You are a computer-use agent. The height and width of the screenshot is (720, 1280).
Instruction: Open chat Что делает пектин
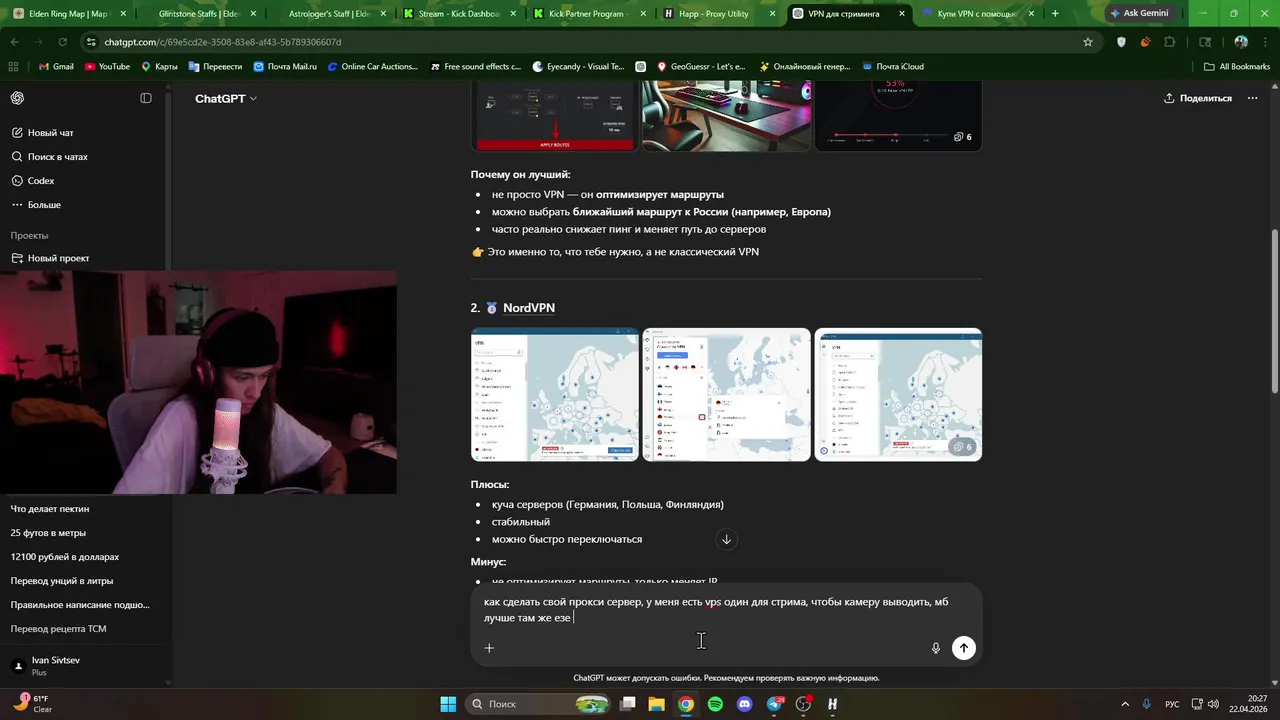click(50, 509)
